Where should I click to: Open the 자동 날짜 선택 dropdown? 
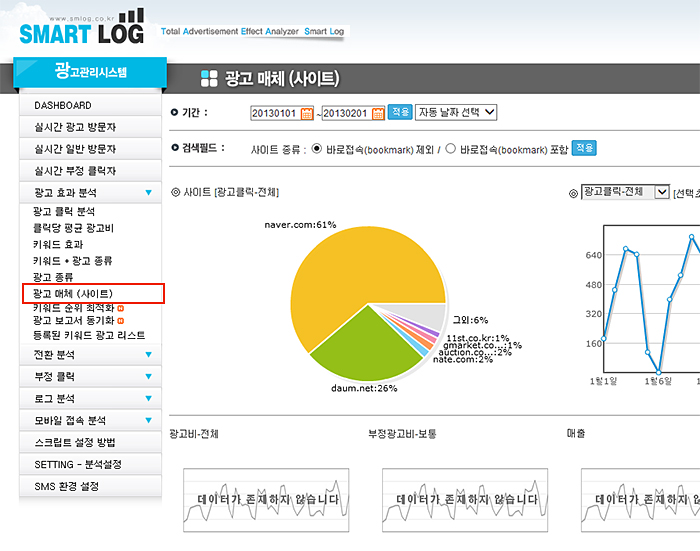coord(456,112)
